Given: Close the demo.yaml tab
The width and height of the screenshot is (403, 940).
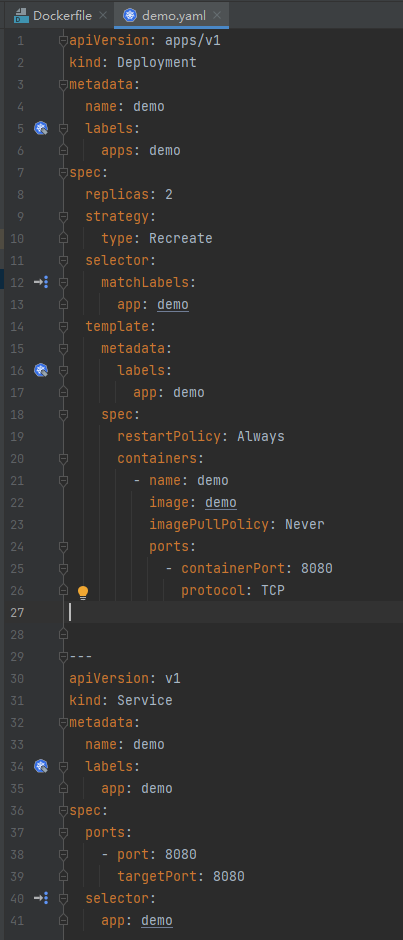Looking at the screenshot, I should 216,16.
